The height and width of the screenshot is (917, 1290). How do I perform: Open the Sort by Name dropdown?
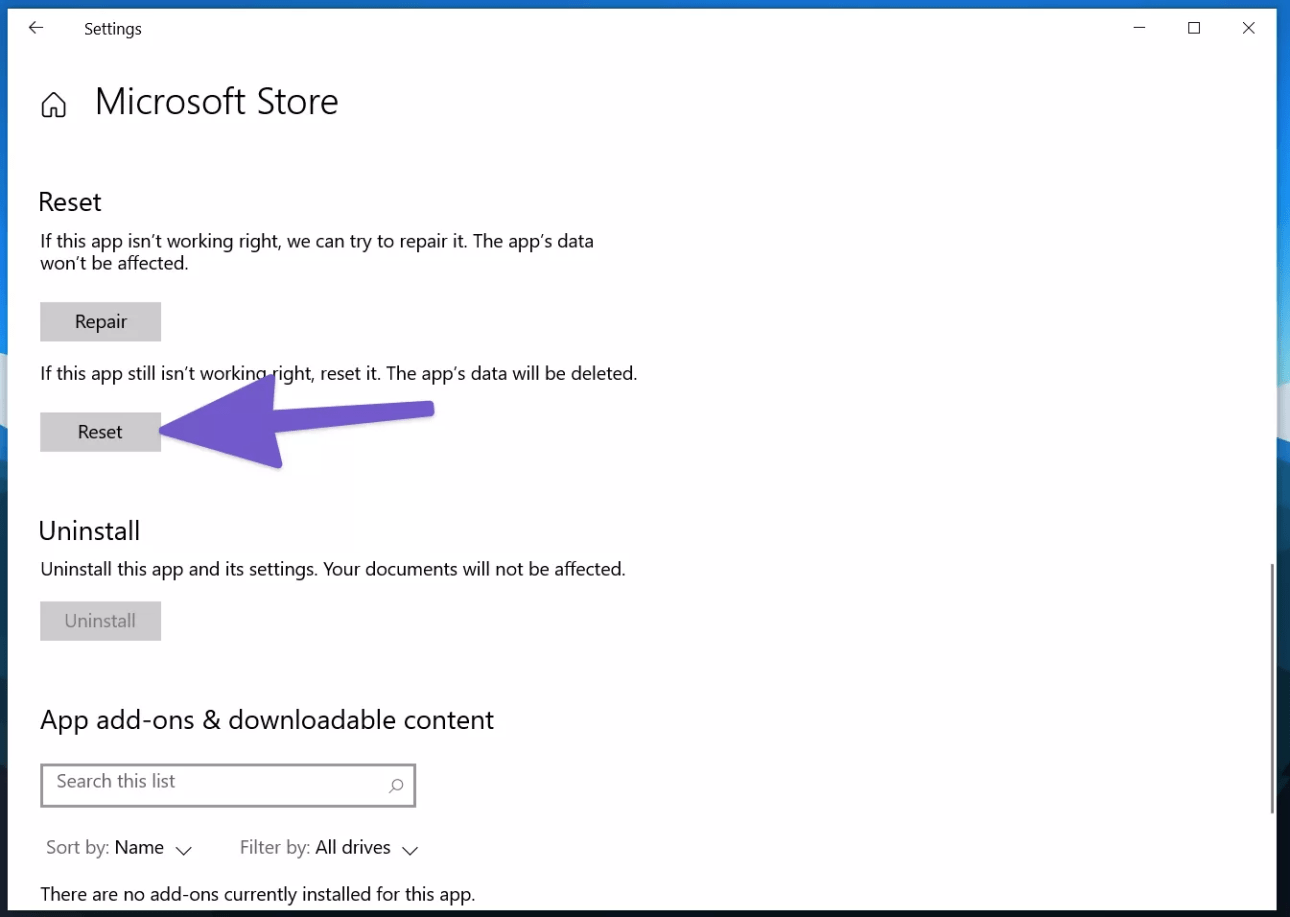pyautogui.click(x=139, y=848)
